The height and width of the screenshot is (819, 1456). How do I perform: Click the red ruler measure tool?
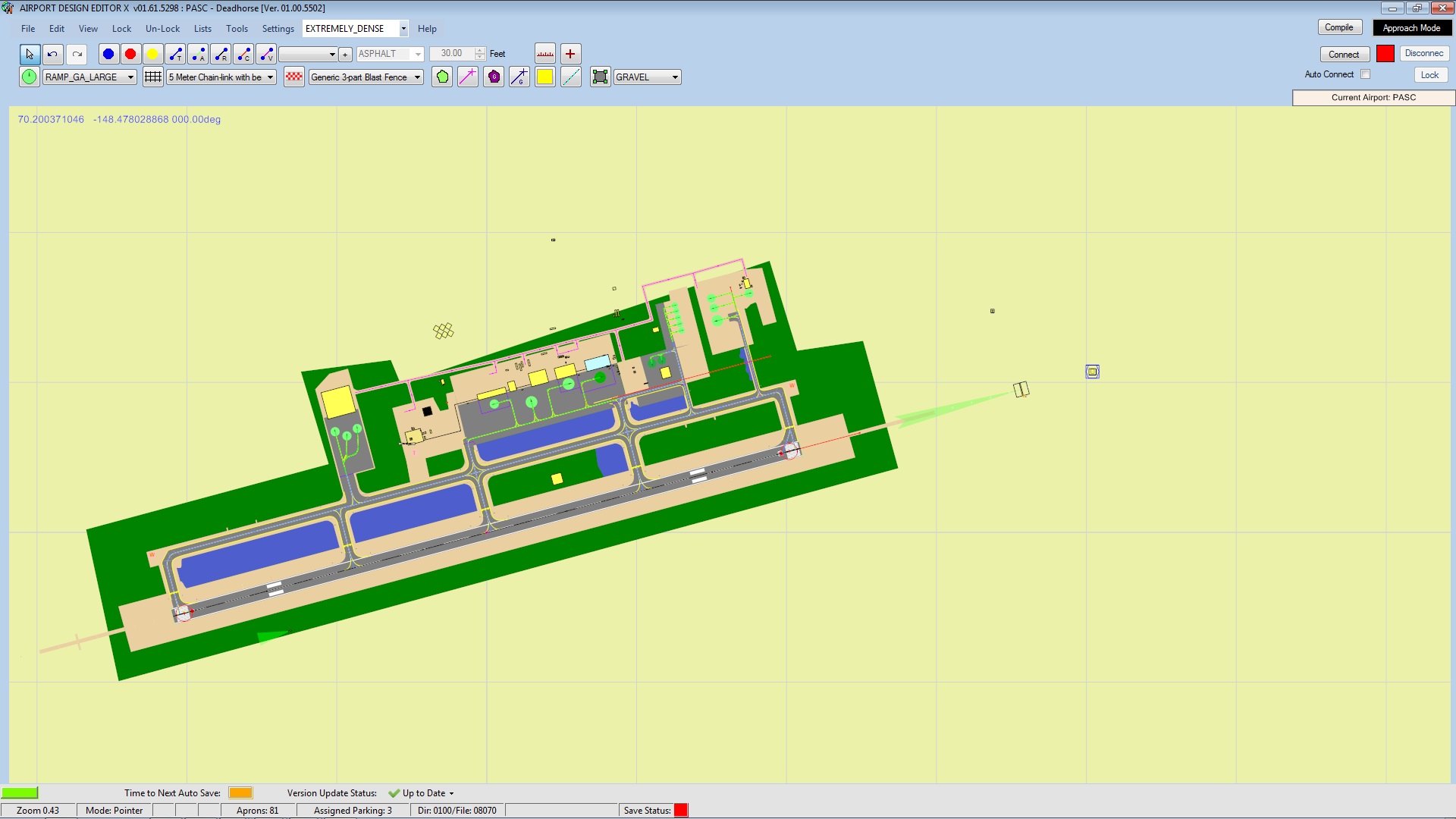[545, 54]
